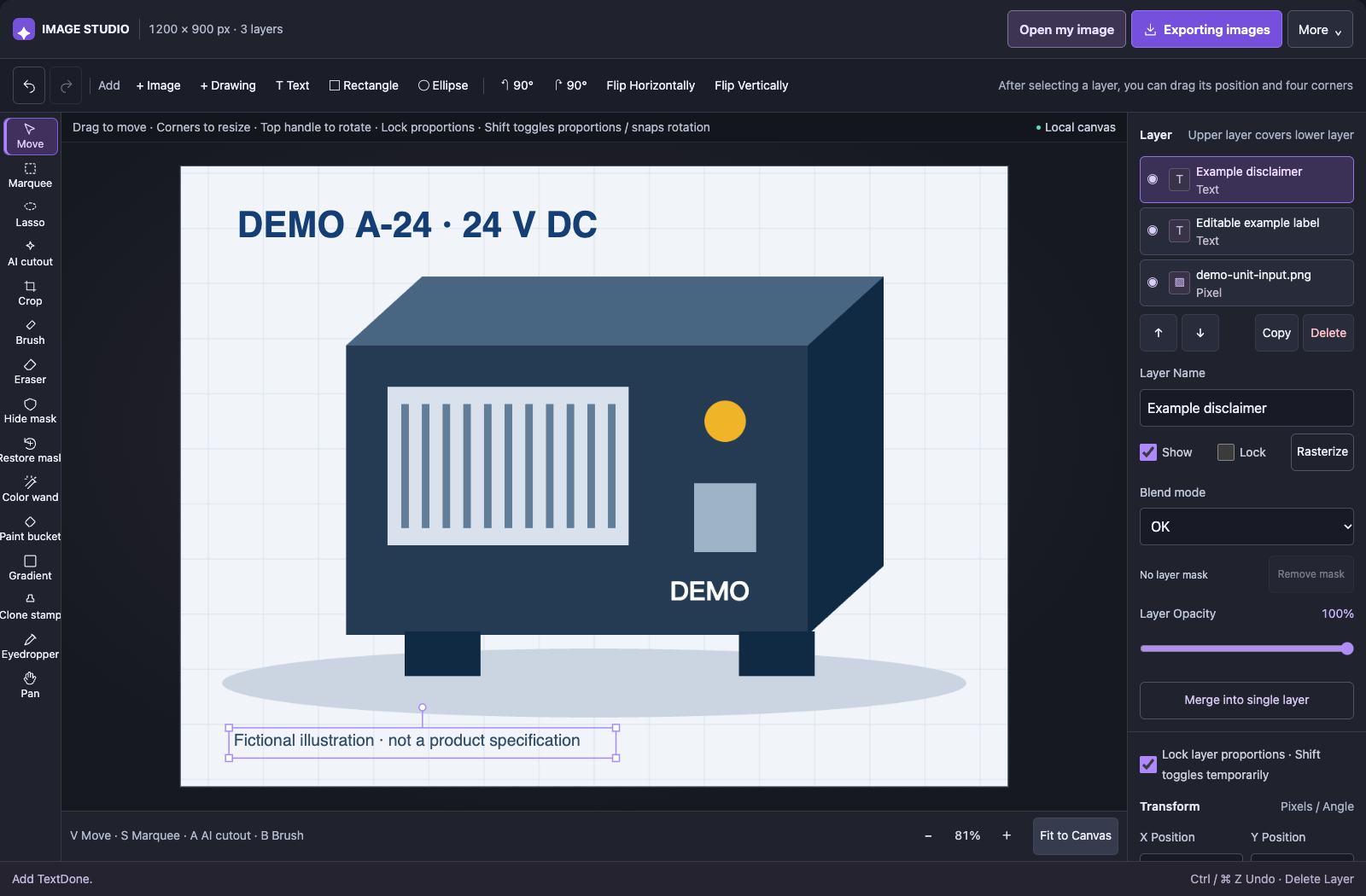1366x896 pixels.
Task: Select the Clone stamp tool
Action: point(31,607)
